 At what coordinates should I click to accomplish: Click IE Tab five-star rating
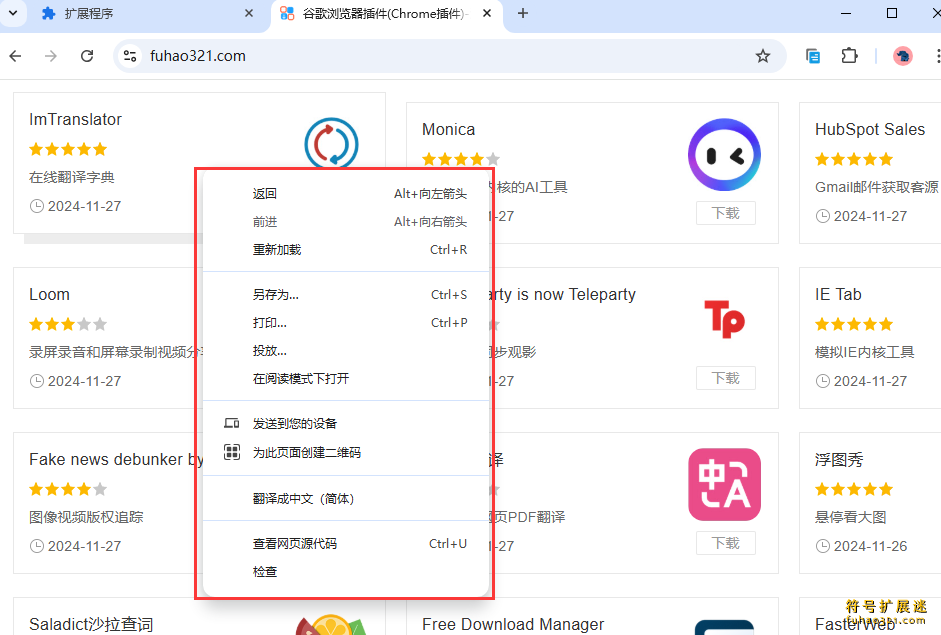pyautogui.click(x=854, y=324)
